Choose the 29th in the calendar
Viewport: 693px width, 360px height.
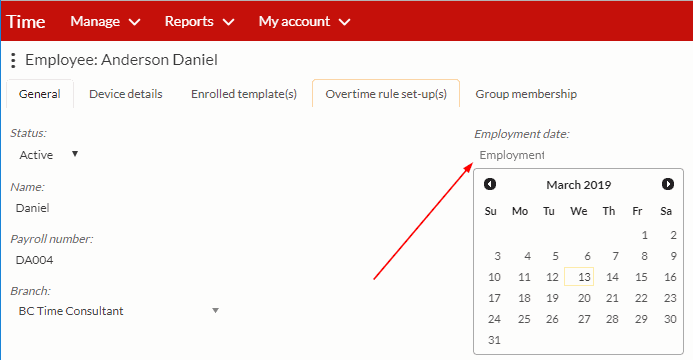[x=640, y=319]
